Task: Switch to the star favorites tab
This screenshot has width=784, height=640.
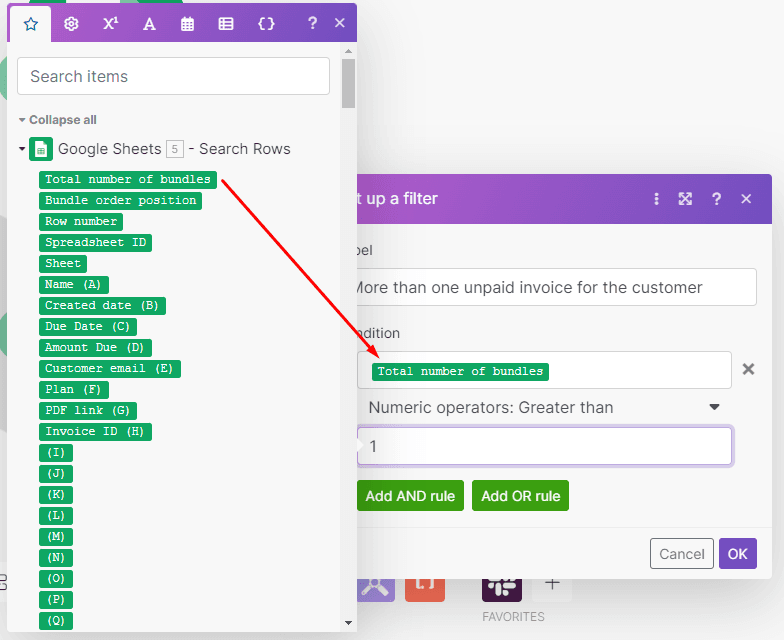Action: [x=30, y=24]
